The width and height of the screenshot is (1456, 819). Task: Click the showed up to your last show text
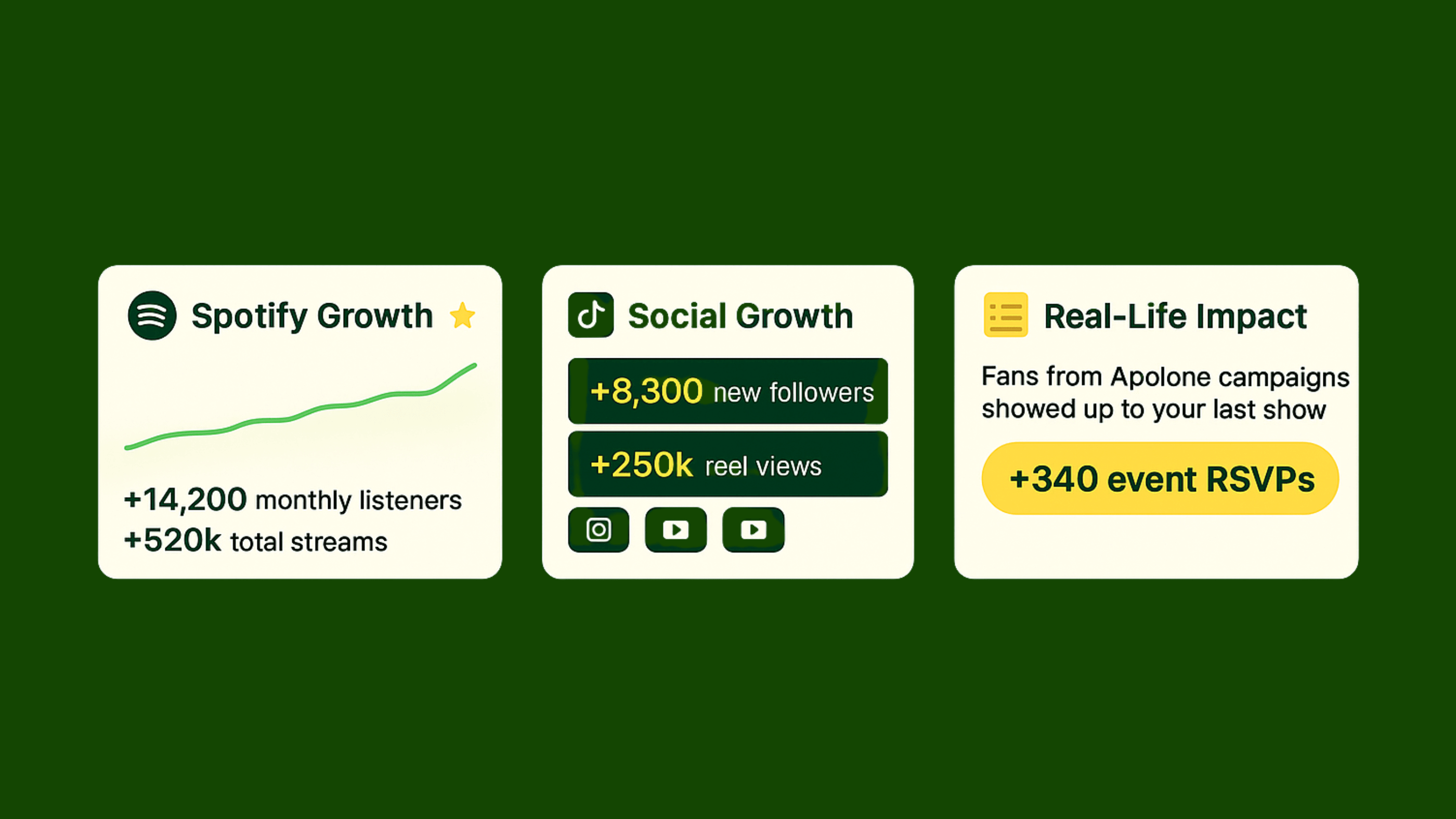click(1153, 410)
